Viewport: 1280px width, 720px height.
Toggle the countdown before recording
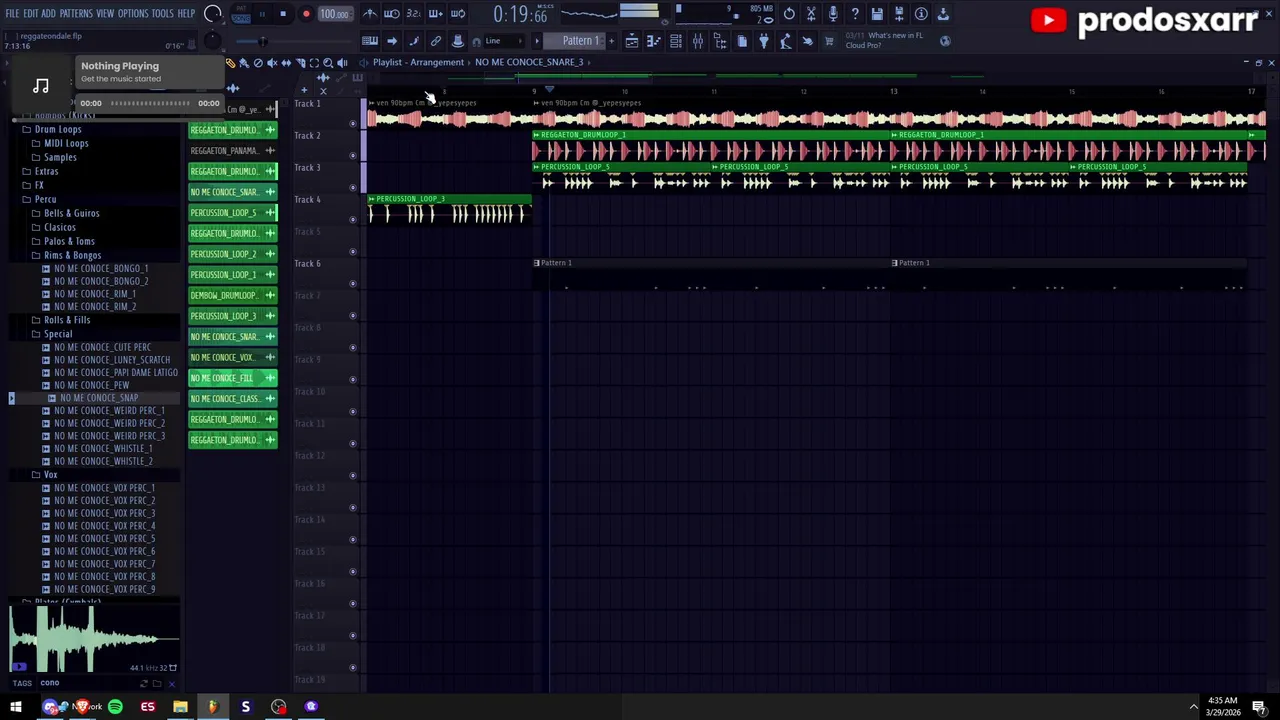(x=413, y=14)
